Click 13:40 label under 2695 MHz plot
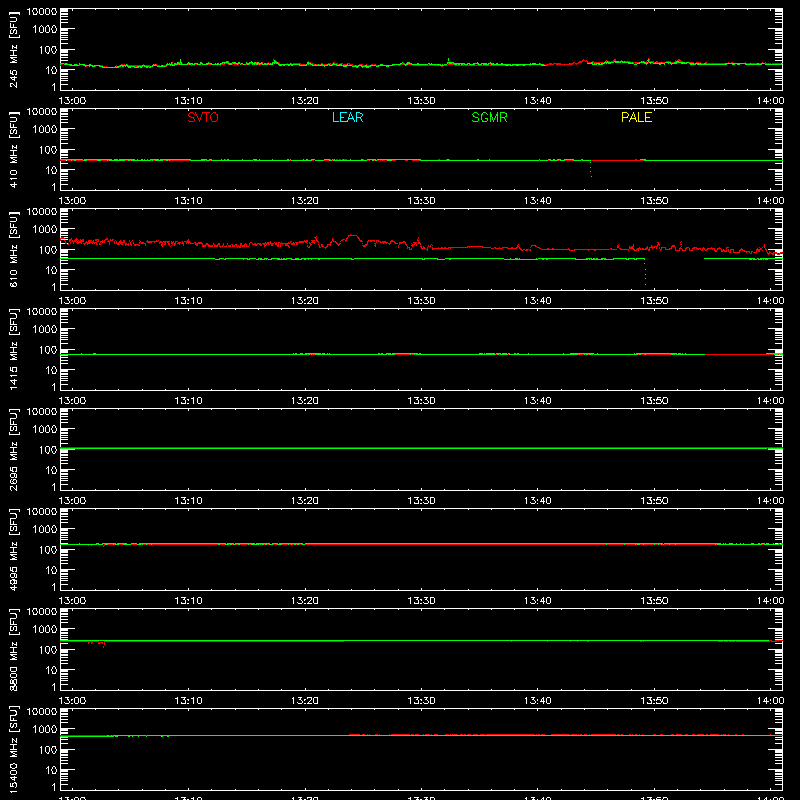Viewport: 800px width, 800px height. point(537,501)
